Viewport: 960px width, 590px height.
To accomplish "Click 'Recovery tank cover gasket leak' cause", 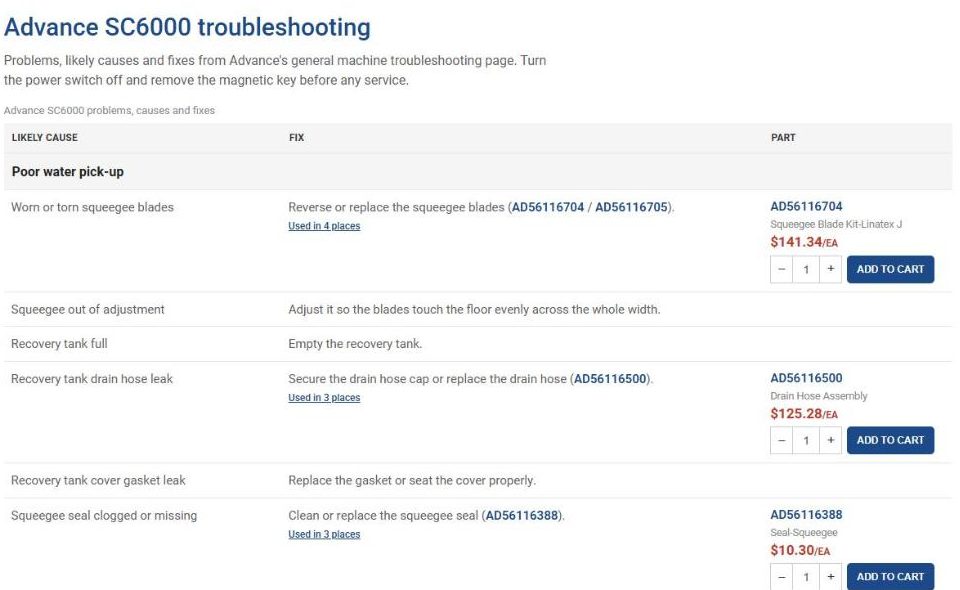I will [x=98, y=480].
